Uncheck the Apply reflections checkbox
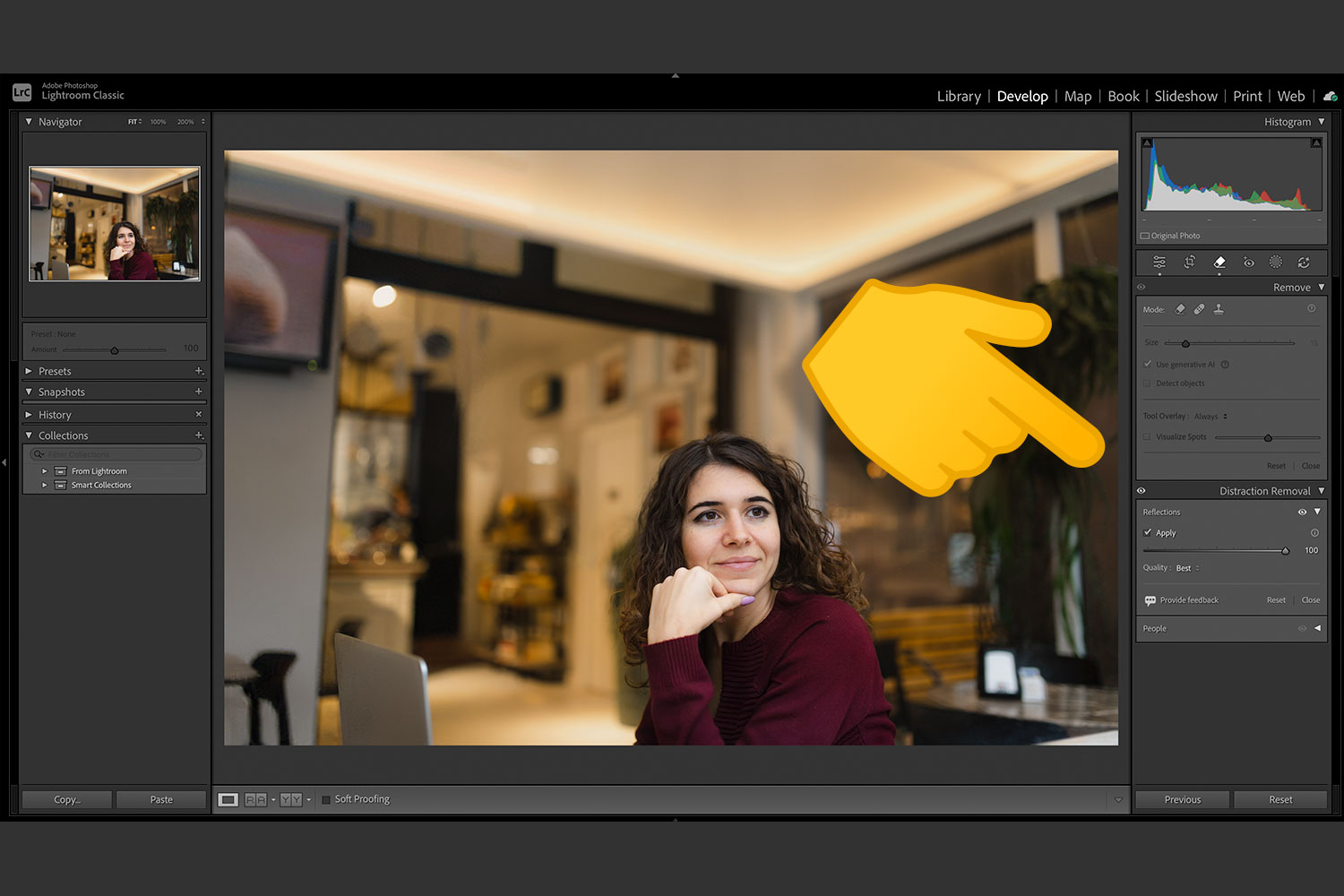 pyautogui.click(x=1148, y=532)
